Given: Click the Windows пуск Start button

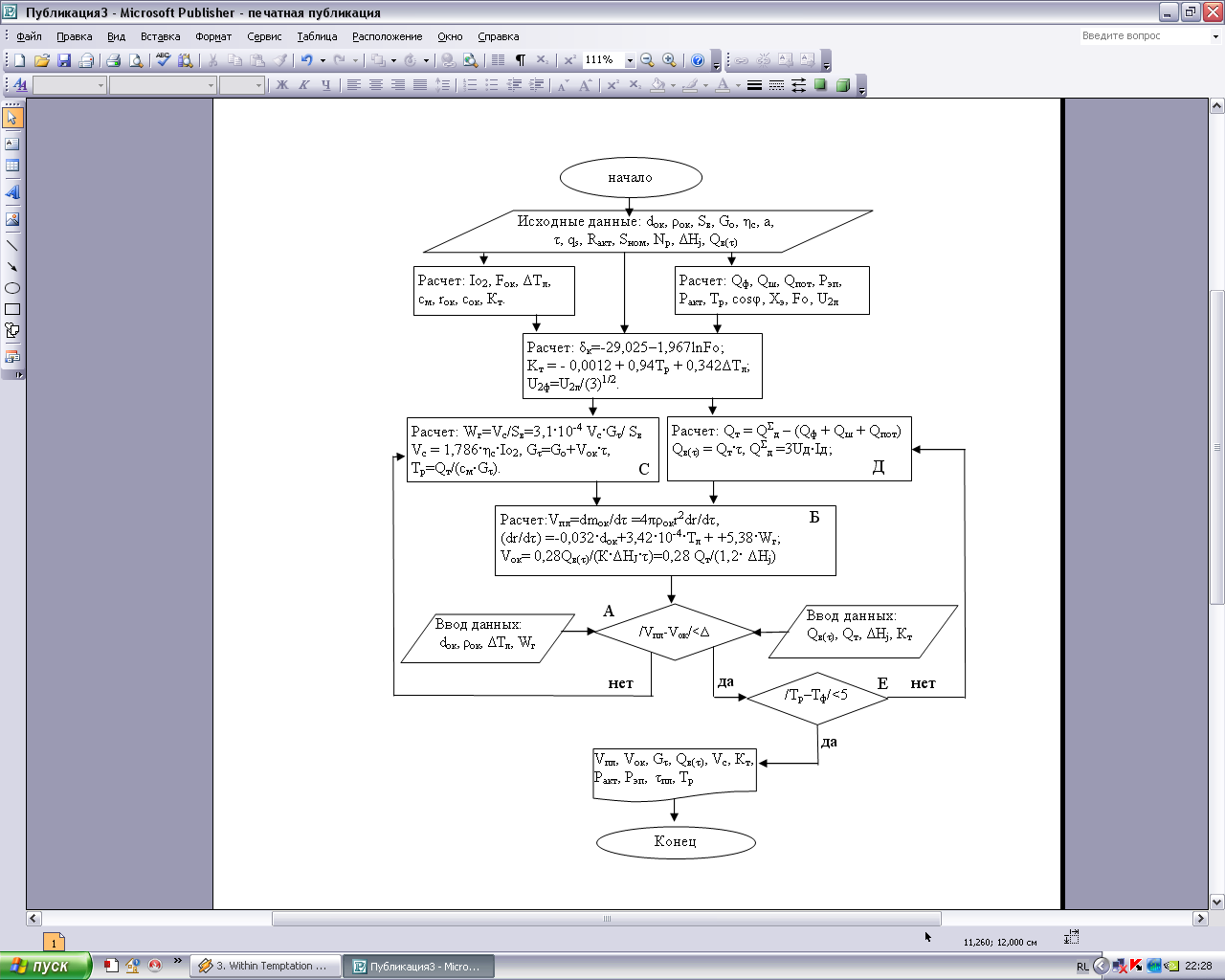Looking at the screenshot, I should click(45, 966).
